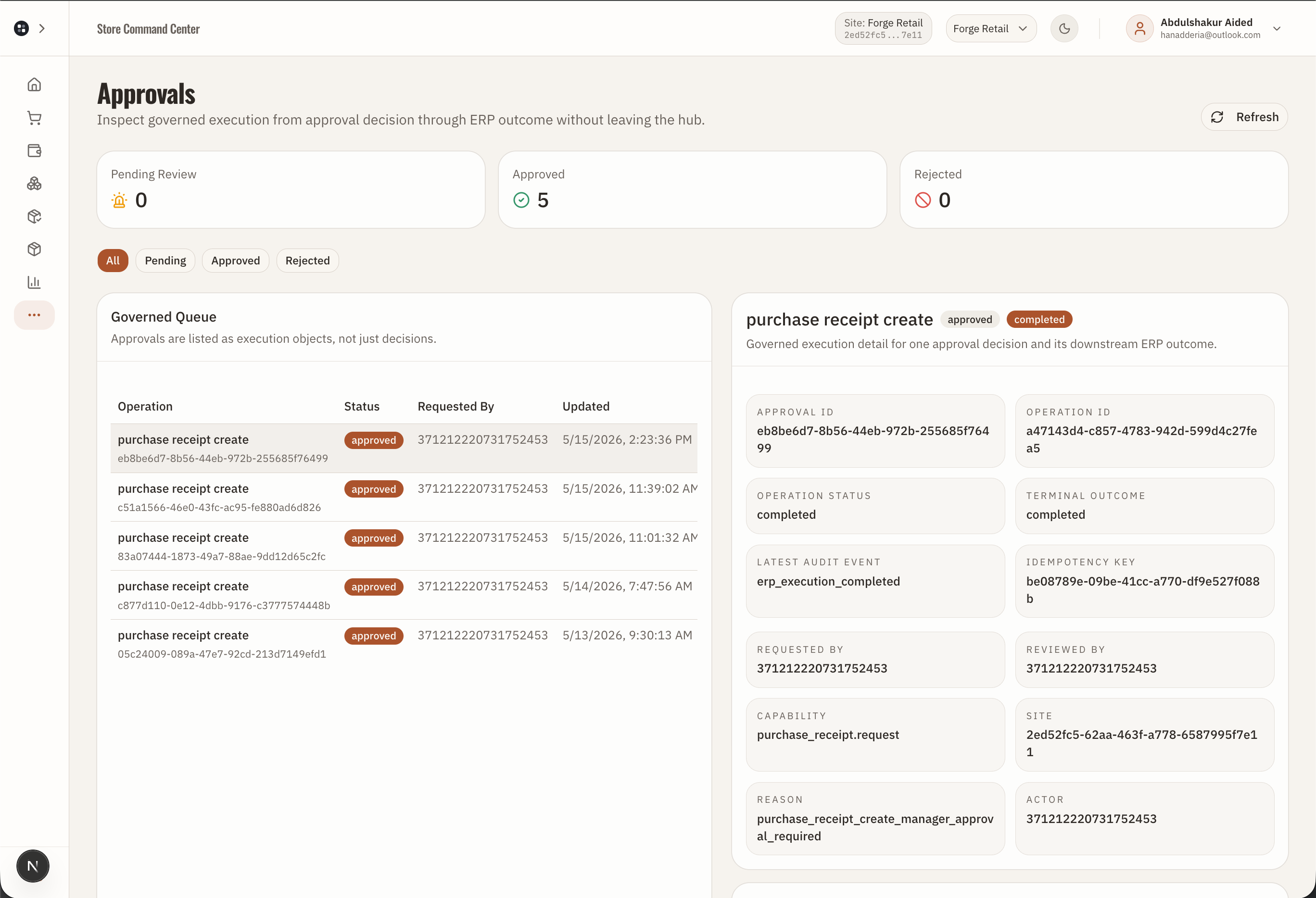Click the Status column header
The width and height of the screenshot is (1316, 898).
362,406
